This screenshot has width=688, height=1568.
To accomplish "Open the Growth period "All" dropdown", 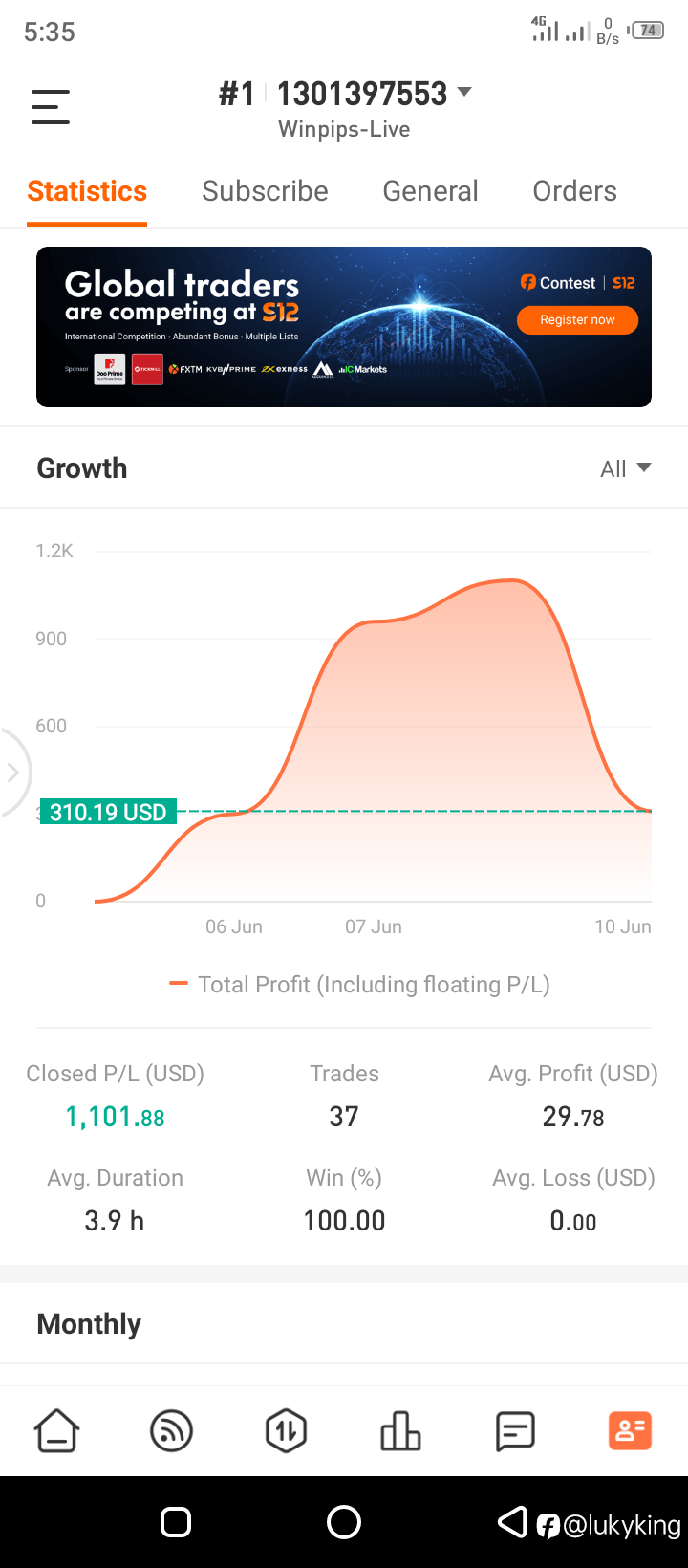I will pos(625,468).
